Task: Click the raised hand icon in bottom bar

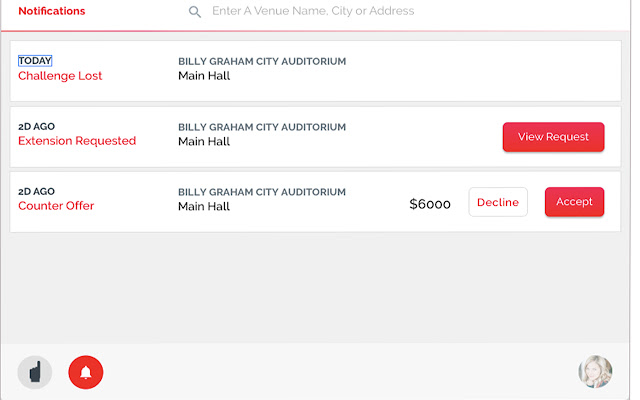Action: (35, 373)
